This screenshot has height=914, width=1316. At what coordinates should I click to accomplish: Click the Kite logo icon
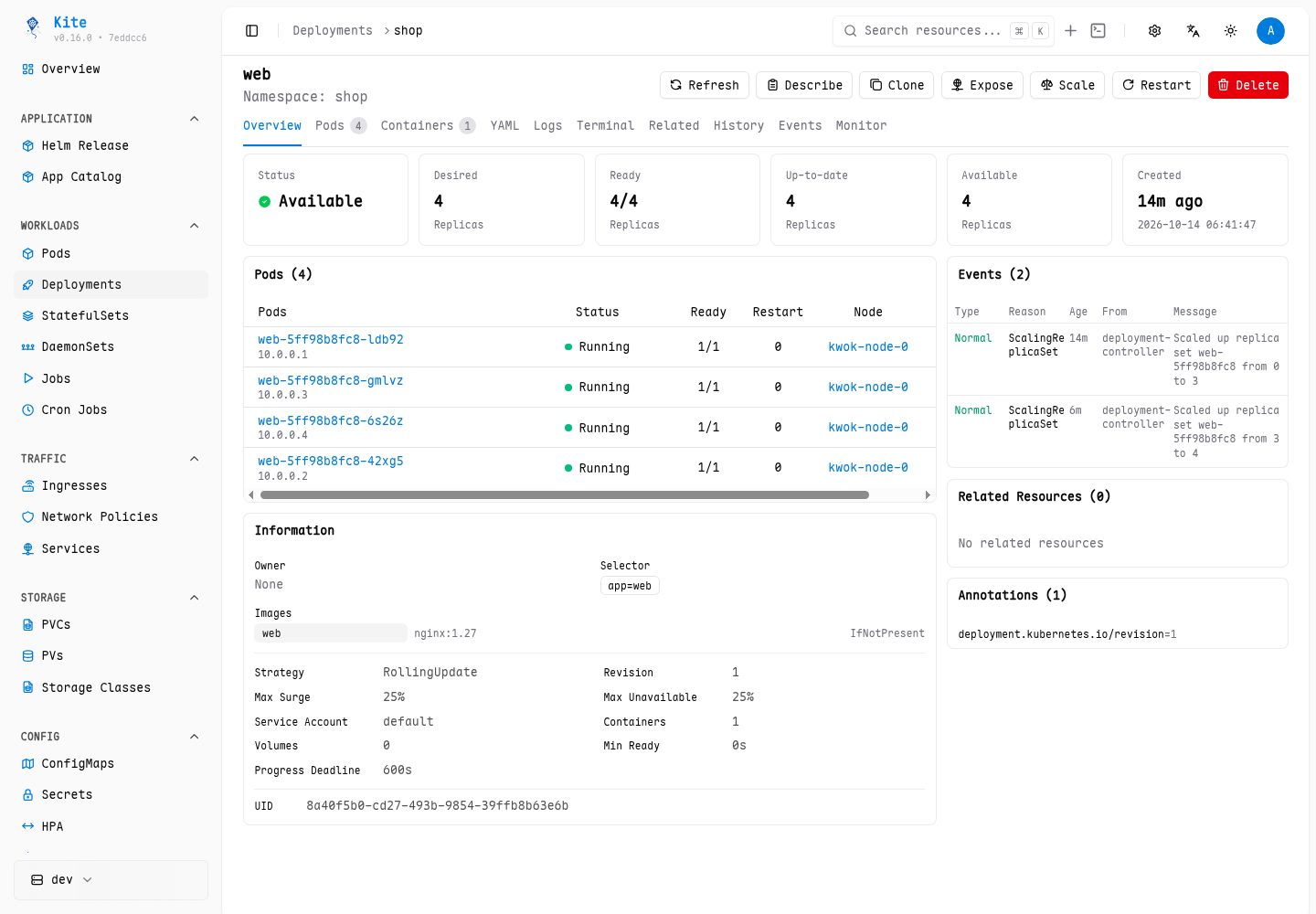(x=33, y=28)
